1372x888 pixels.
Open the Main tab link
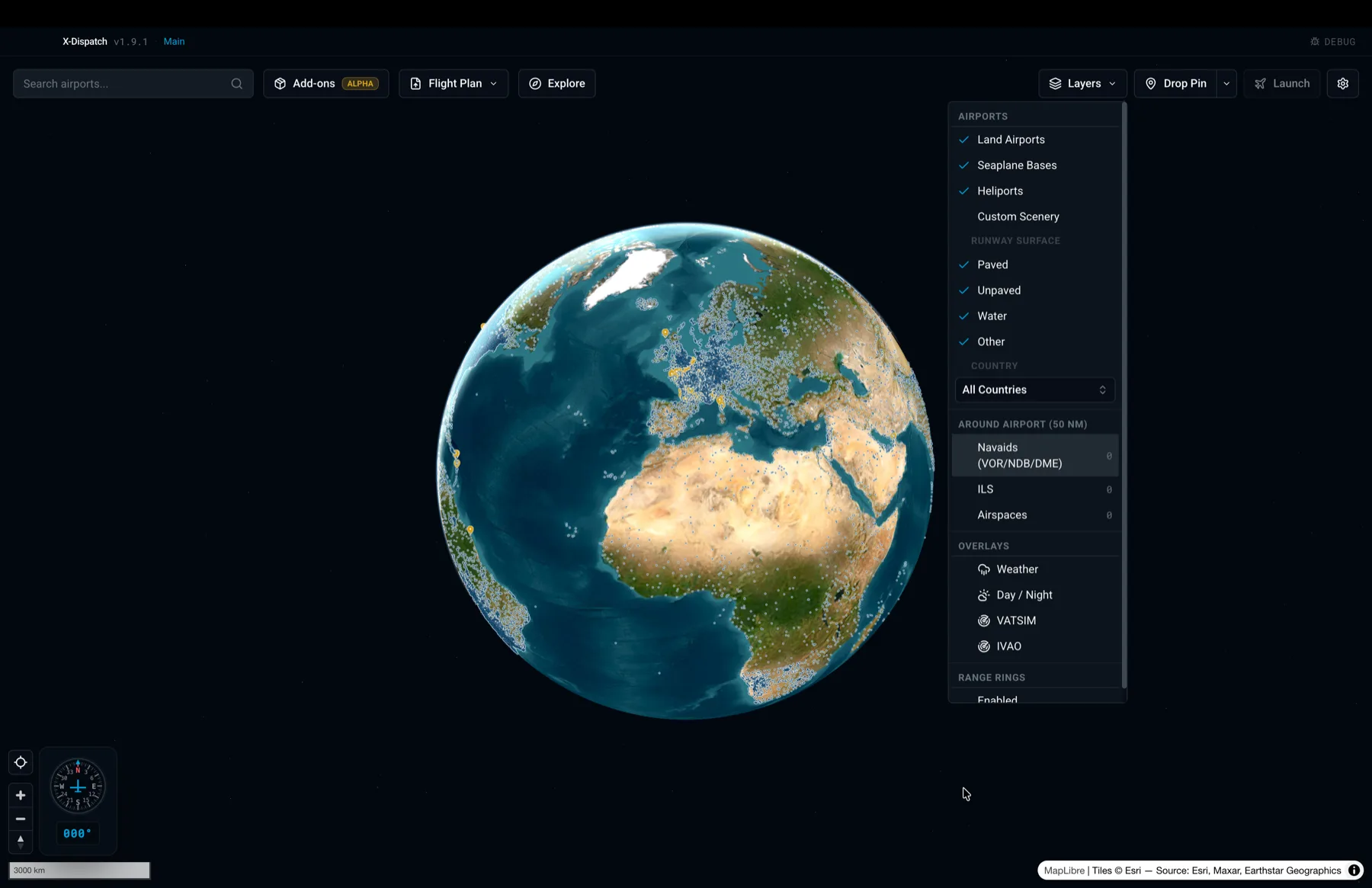174,42
